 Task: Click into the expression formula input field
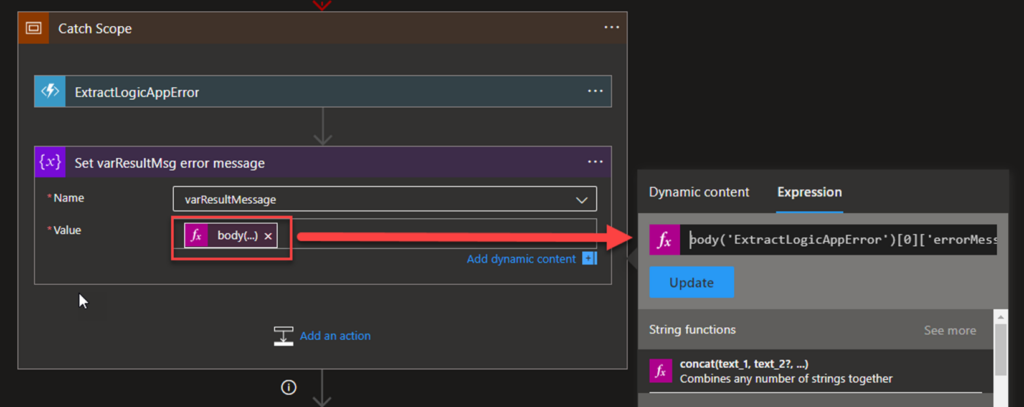point(840,240)
